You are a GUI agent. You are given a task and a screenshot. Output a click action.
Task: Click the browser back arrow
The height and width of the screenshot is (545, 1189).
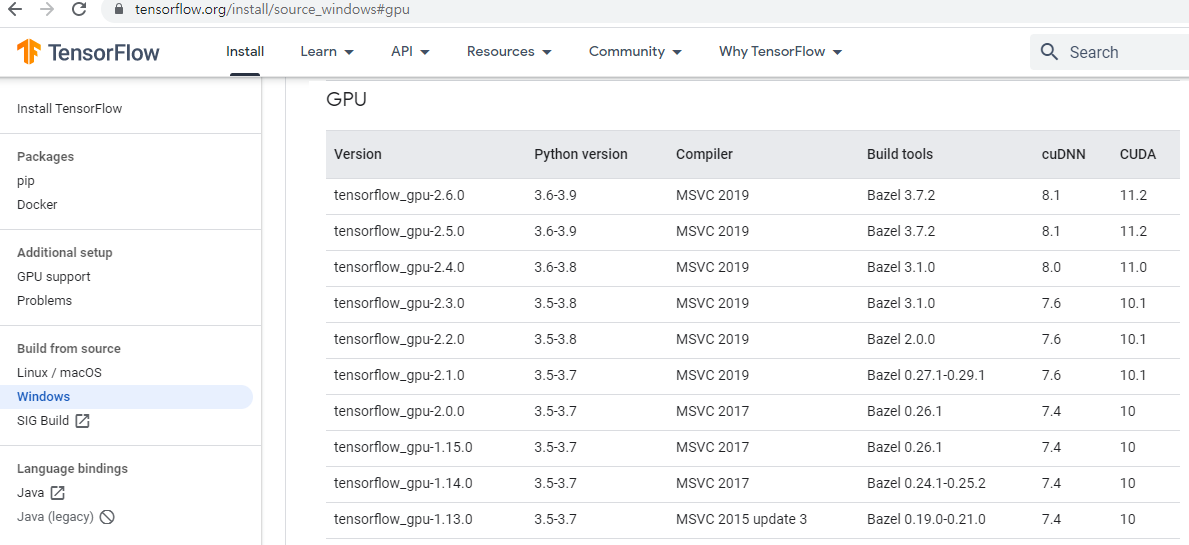(x=14, y=10)
